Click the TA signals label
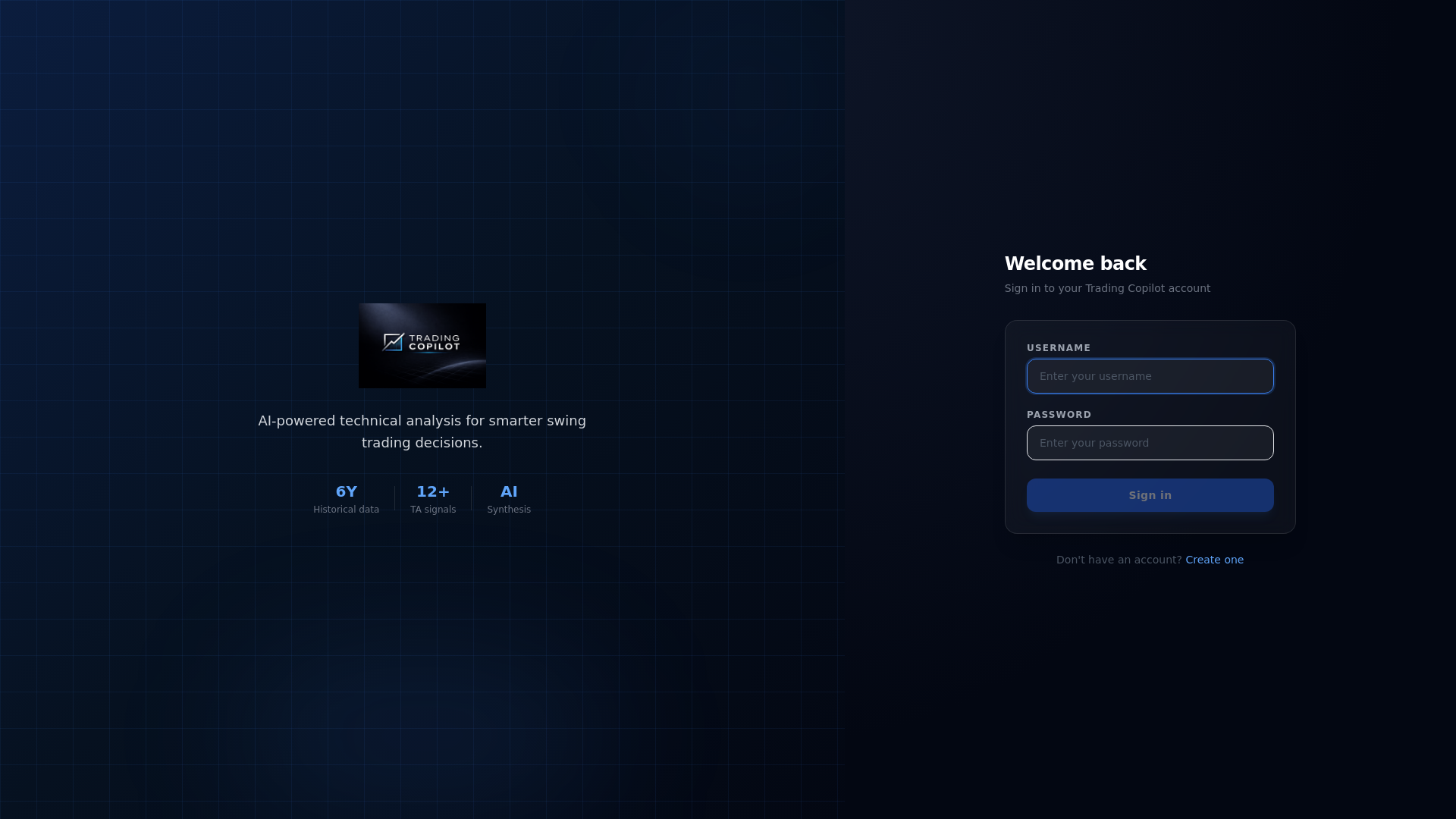The image size is (1456, 819). [x=433, y=510]
